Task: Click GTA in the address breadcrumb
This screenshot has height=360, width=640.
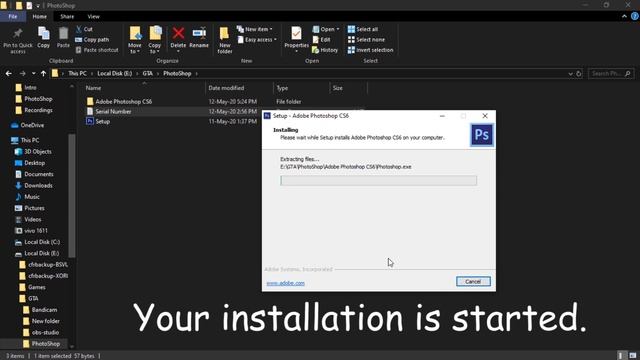Action: point(148,73)
